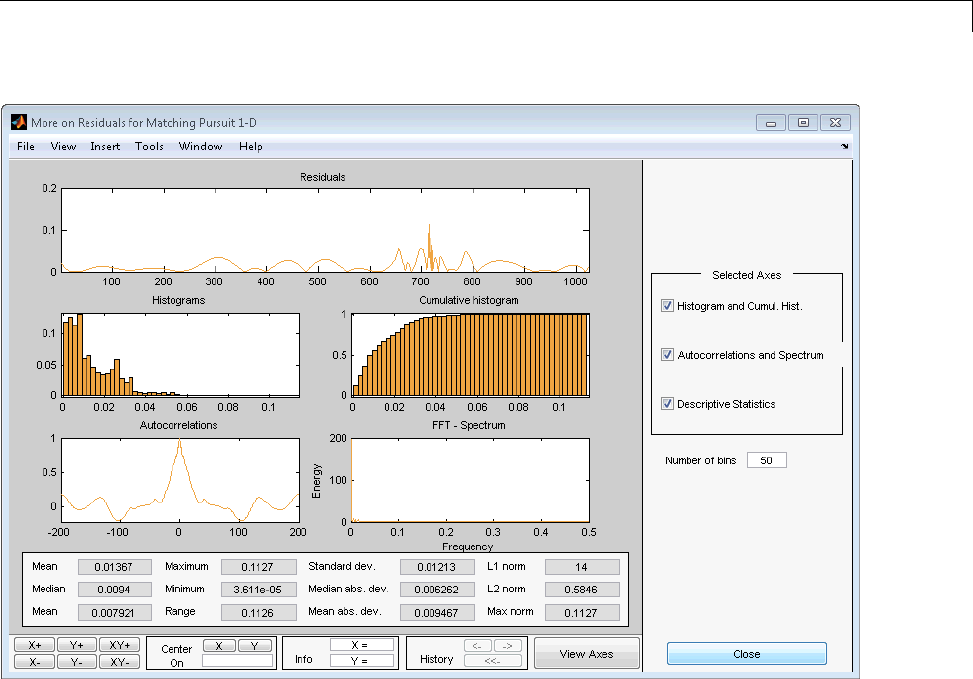Click the View Axes button
973x679 pixels.
586,654
